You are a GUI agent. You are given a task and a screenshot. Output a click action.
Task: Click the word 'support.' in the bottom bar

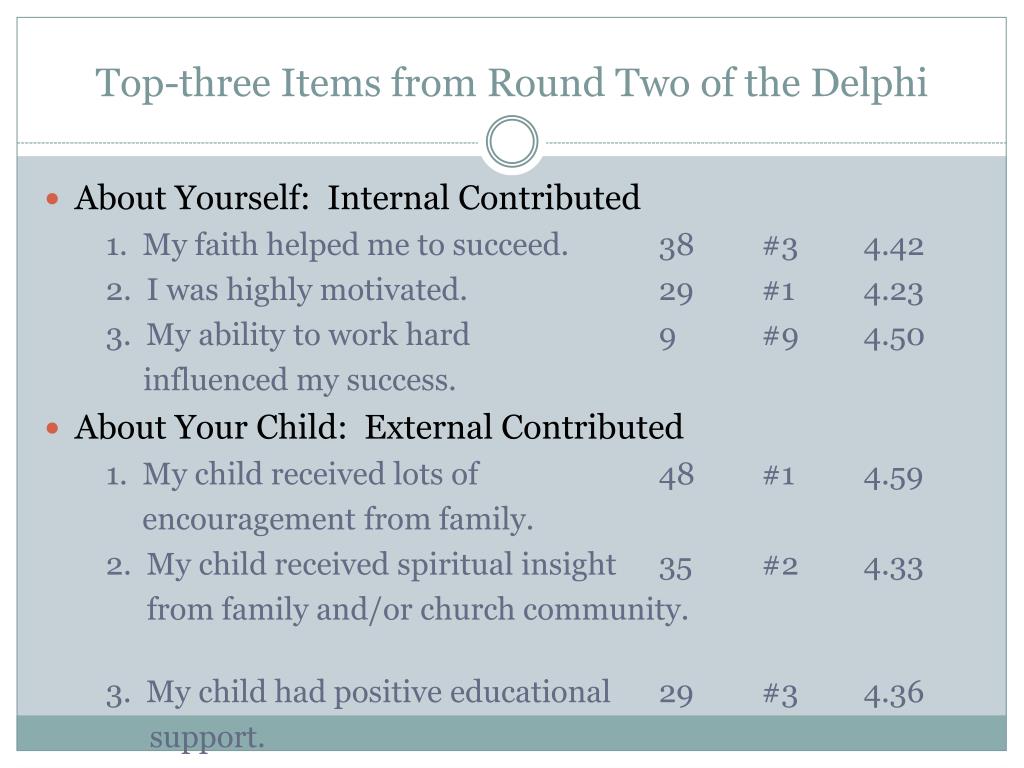click(x=207, y=739)
